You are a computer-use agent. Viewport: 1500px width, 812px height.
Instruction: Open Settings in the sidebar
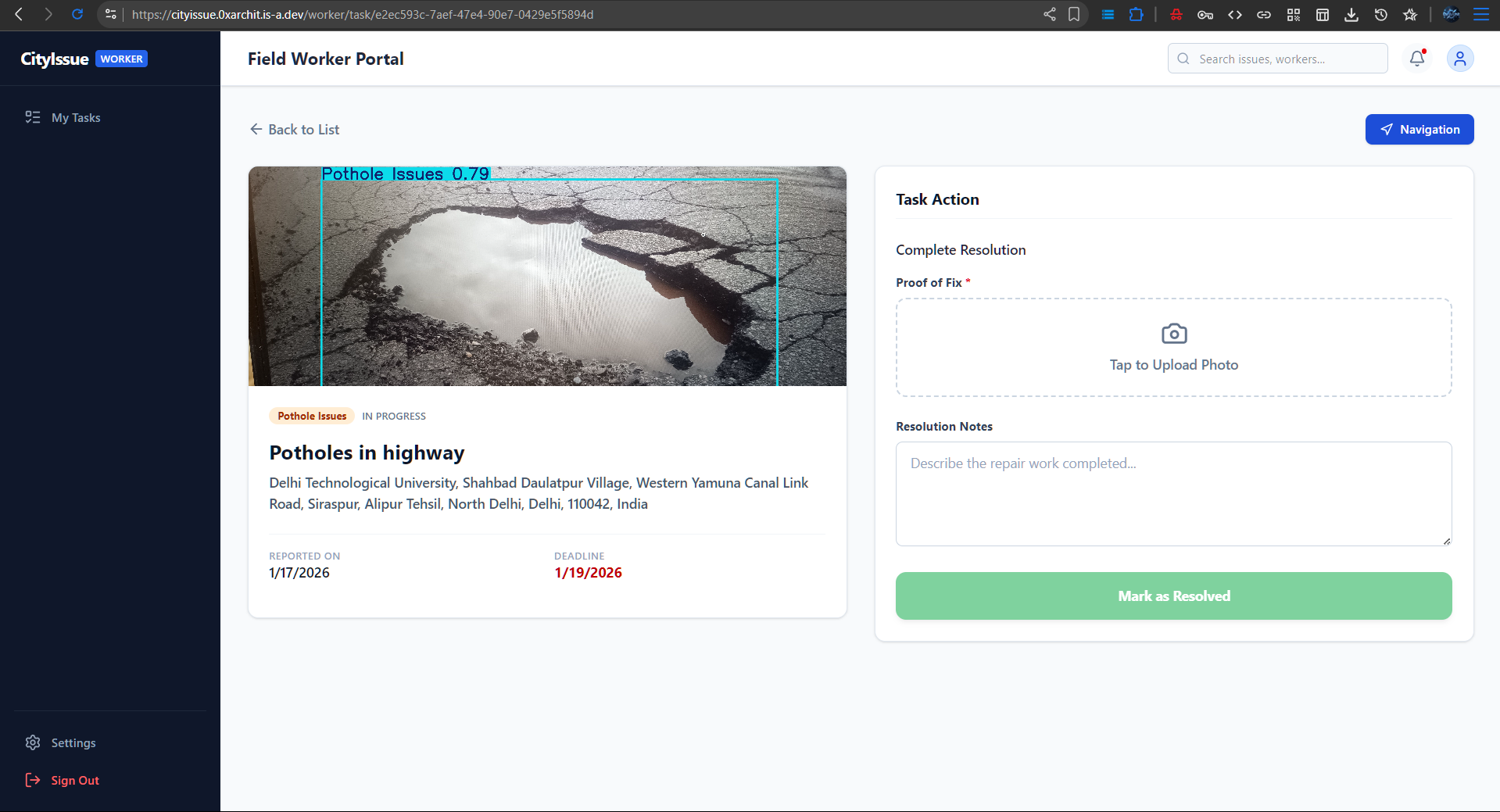tap(73, 742)
